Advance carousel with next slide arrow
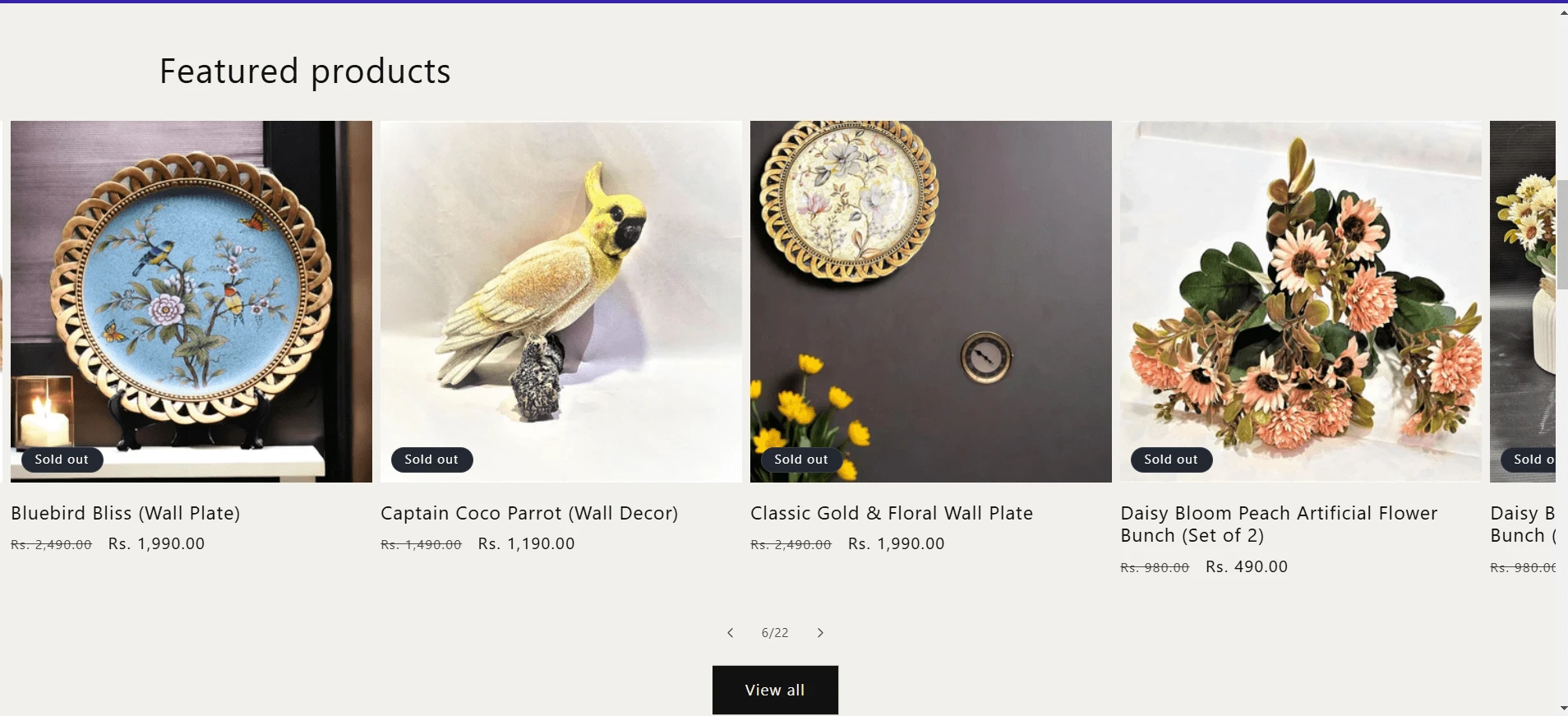Image resolution: width=1568 pixels, height=716 pixels. pos(820,632)
